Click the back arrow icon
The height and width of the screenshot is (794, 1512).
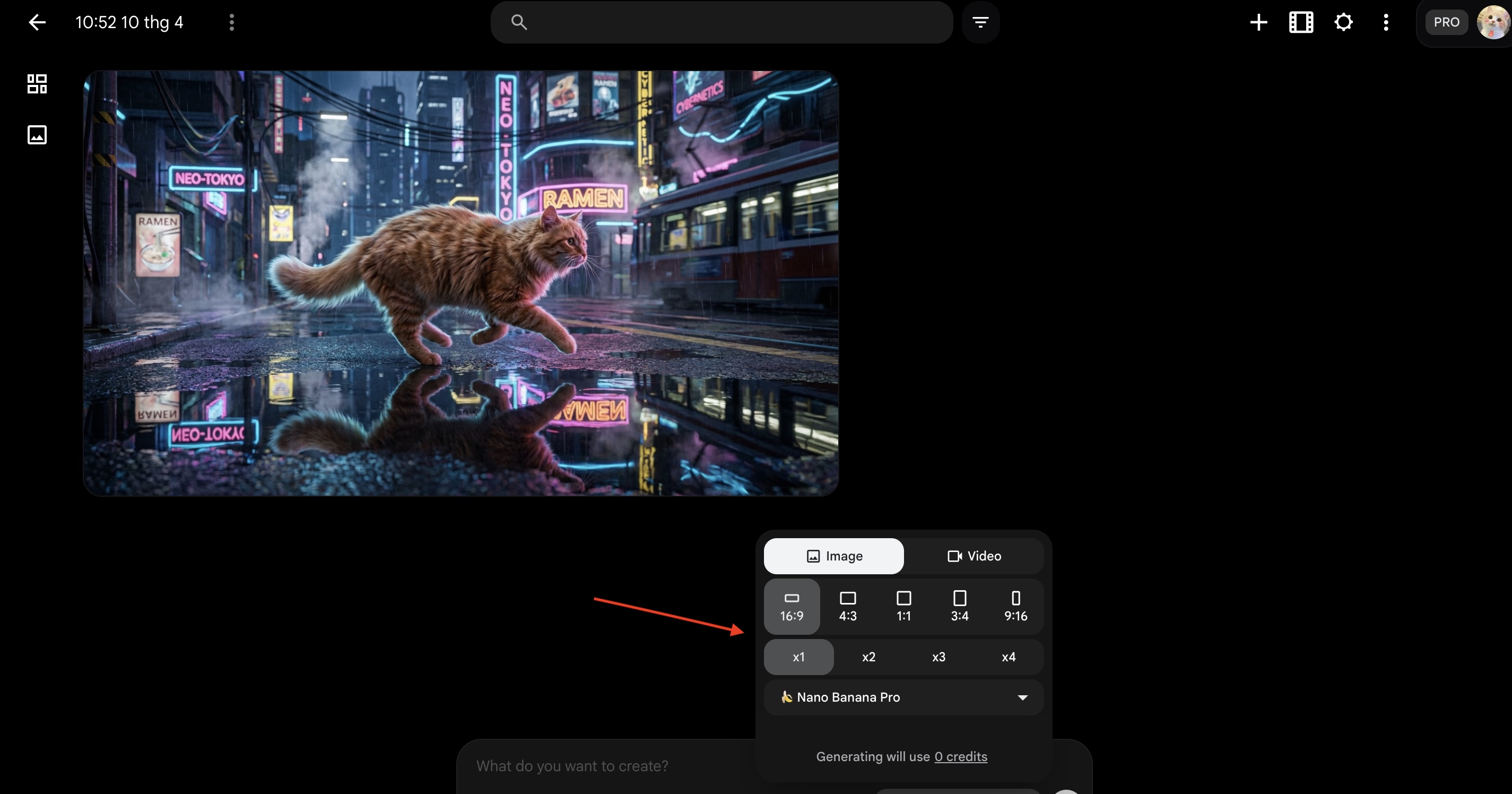point(37,22)
